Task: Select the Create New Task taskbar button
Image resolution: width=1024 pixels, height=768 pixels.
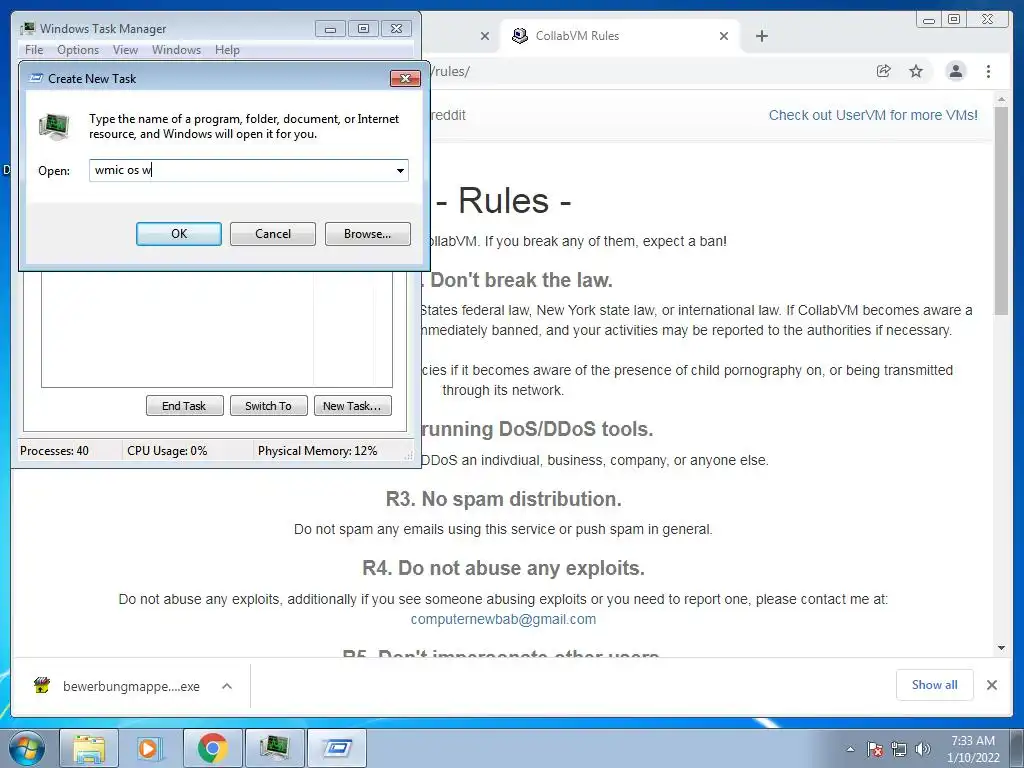Action: [x=336, y=748]
